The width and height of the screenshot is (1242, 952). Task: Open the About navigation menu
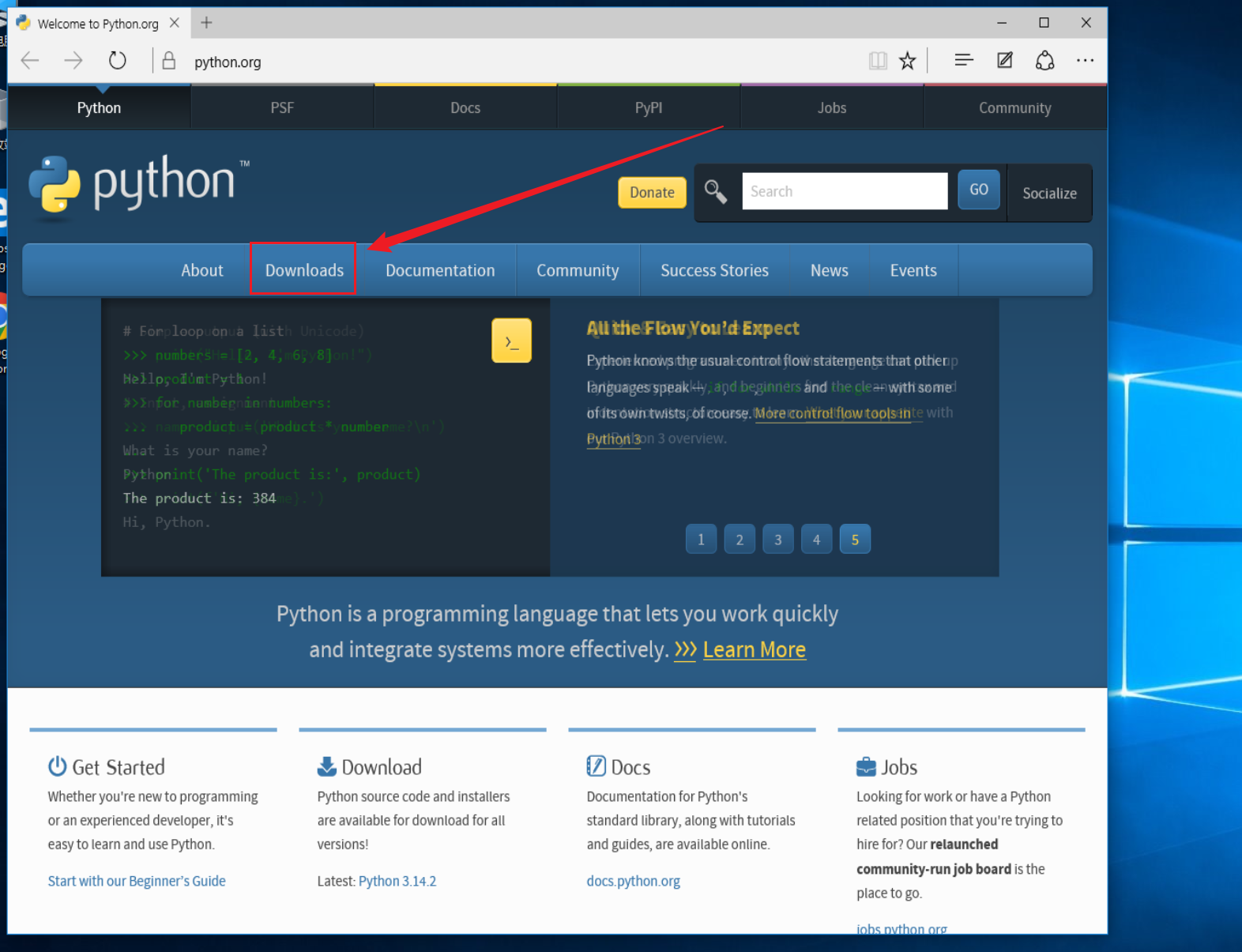[202, 270]
